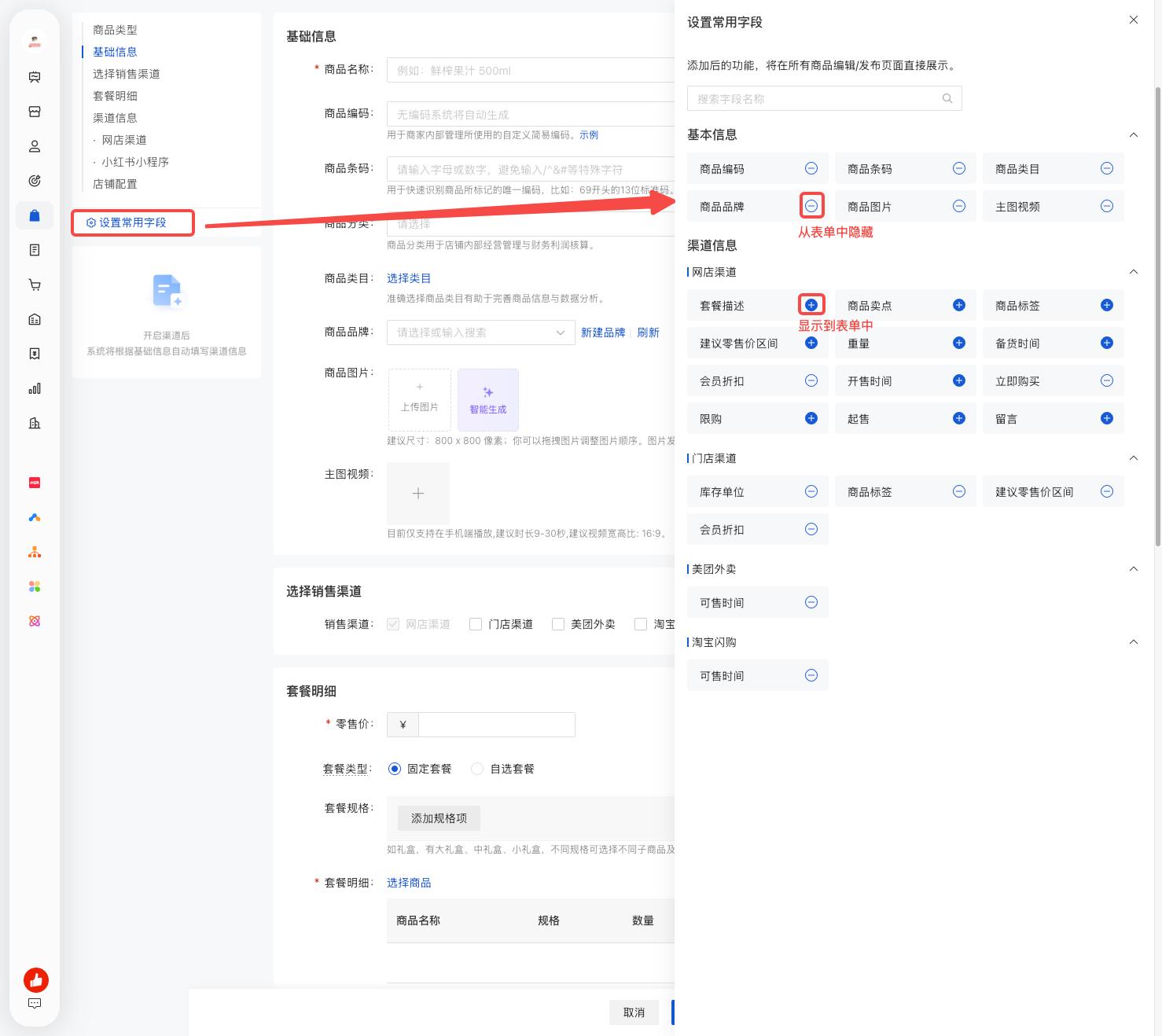Go to 套餐明细 in left navigation
The image size is (1162, 1036).
(115, 96)
